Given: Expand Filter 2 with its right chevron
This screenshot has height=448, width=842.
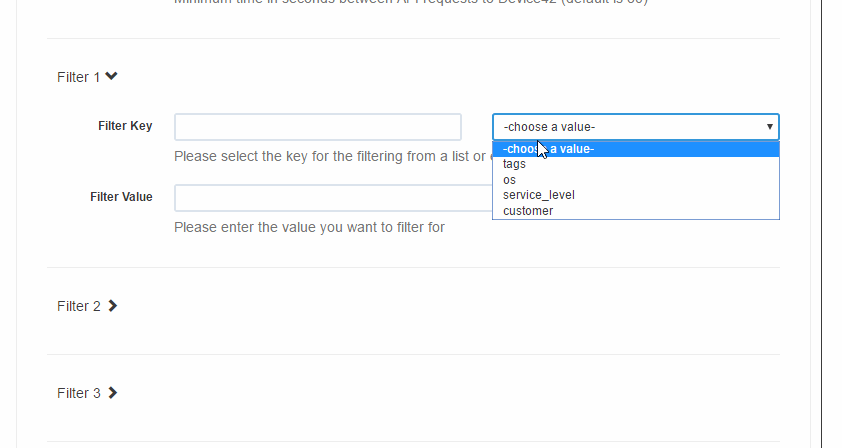Looking at the screenshot, I should (x=112, y=306).
